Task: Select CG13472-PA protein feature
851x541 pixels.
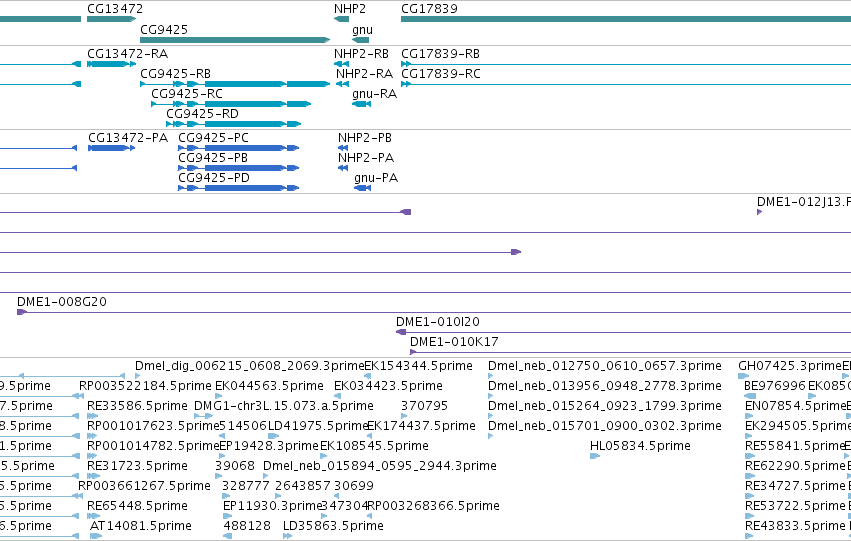Action: point(111,148)
